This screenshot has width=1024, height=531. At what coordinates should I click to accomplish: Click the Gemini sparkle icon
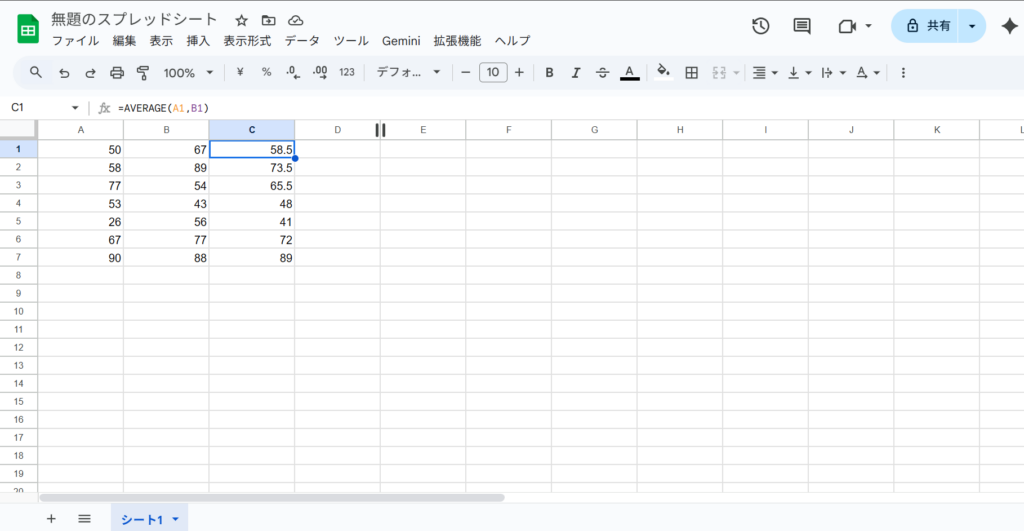click(1009, 26)
